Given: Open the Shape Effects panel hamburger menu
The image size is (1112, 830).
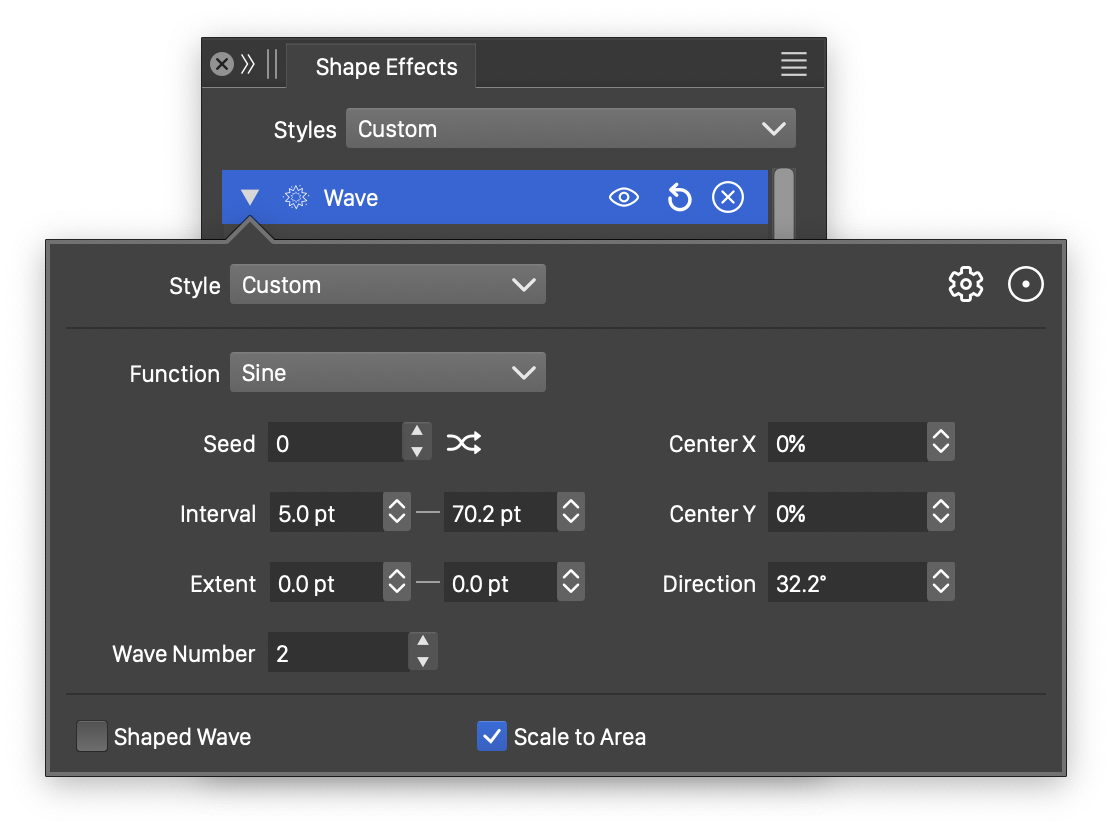Looking at the screenshot, I should pyautogui.click(x=793, y=65).
